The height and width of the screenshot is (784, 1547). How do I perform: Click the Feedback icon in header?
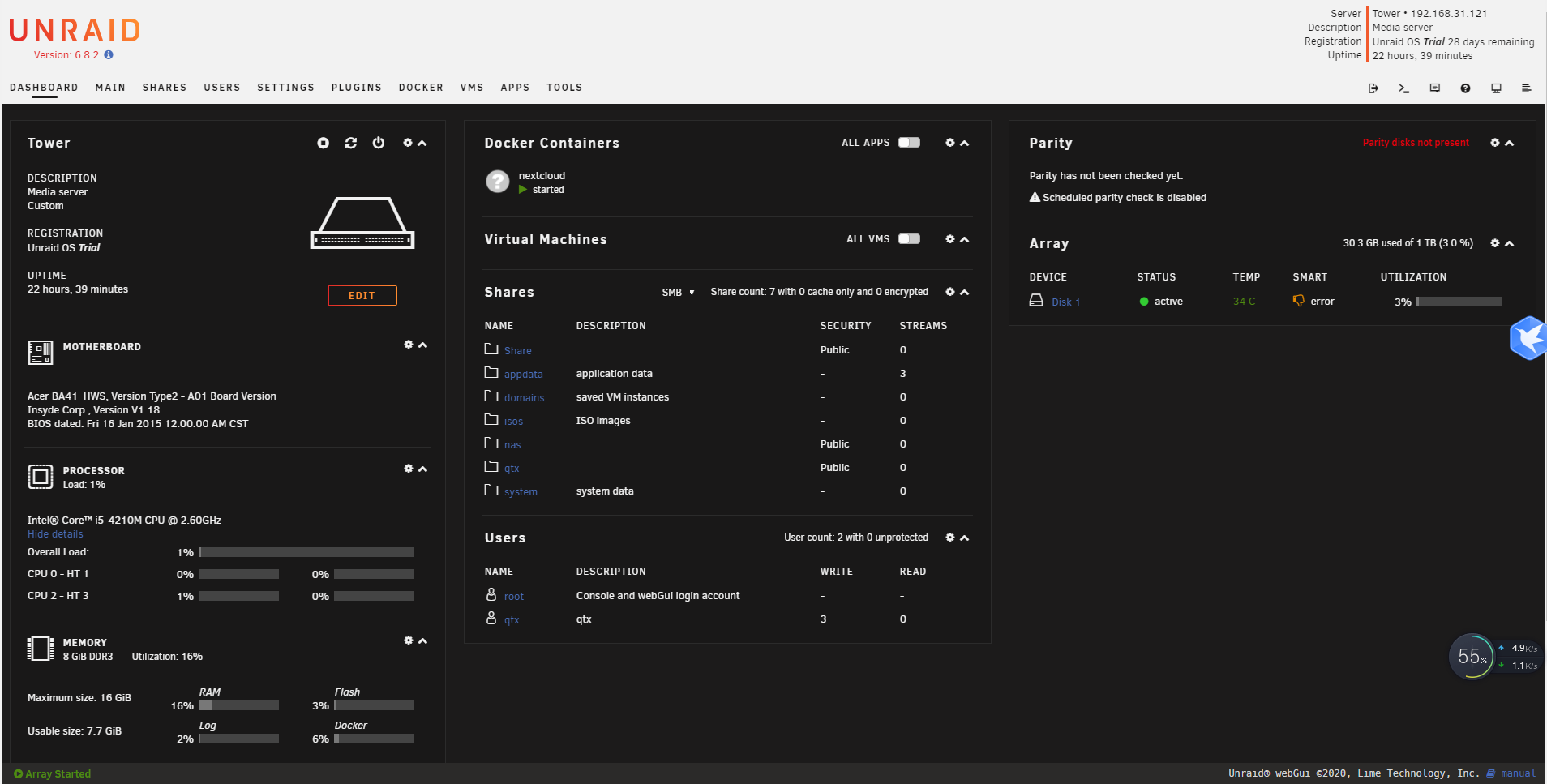(x=1435, y=88)
